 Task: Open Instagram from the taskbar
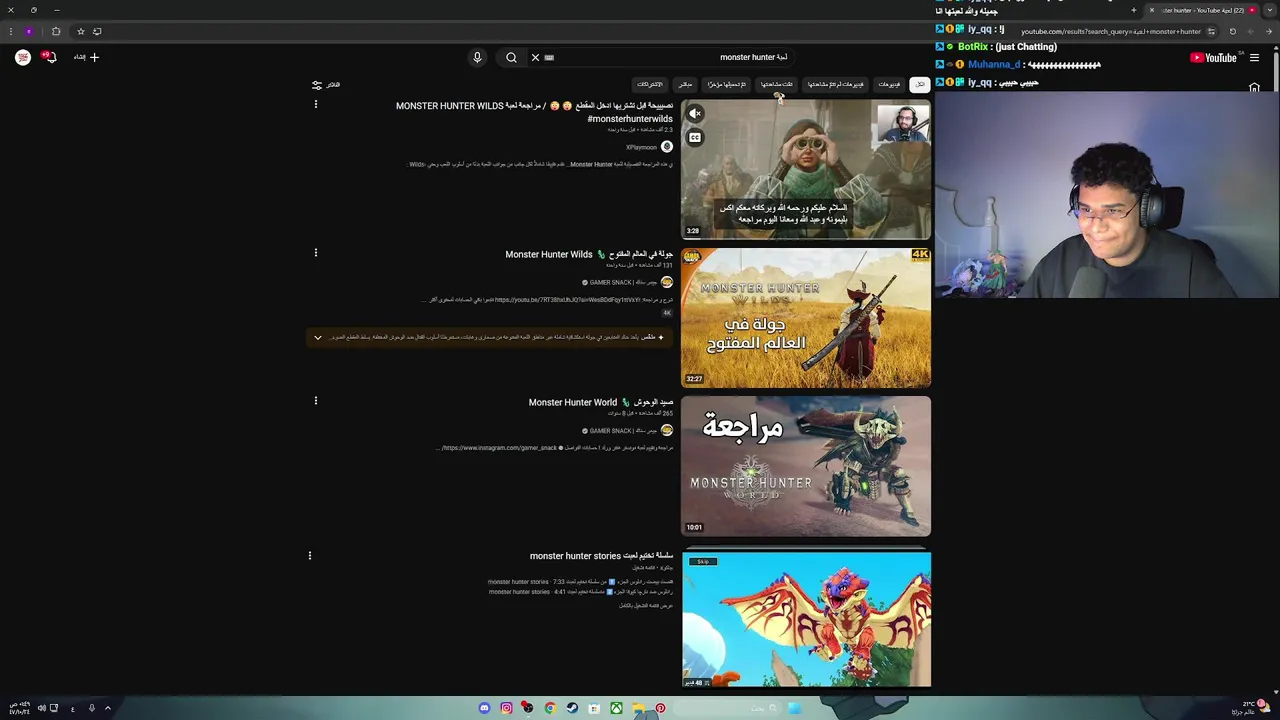coord(507,708)
